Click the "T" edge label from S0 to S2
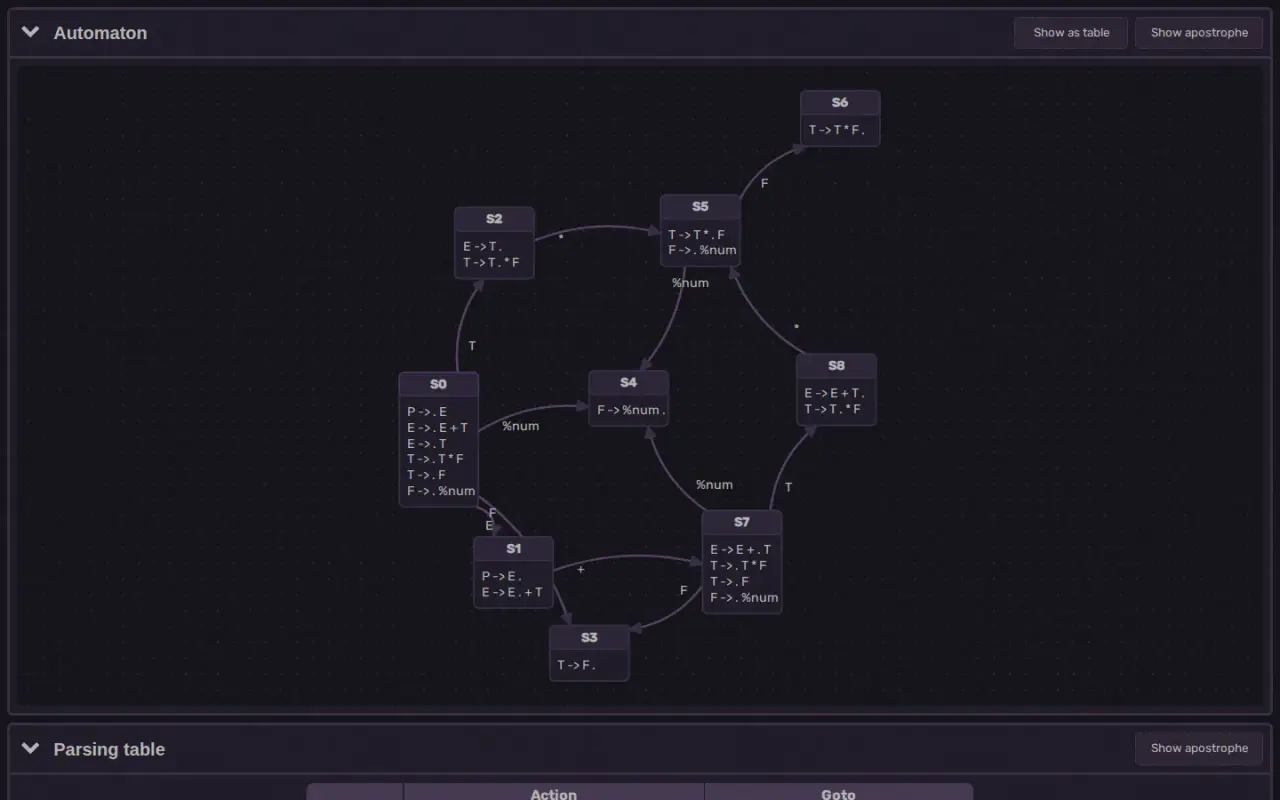The width and height of the screenshot is (1280, 800). pyautogui.click(x=472, y=346)
